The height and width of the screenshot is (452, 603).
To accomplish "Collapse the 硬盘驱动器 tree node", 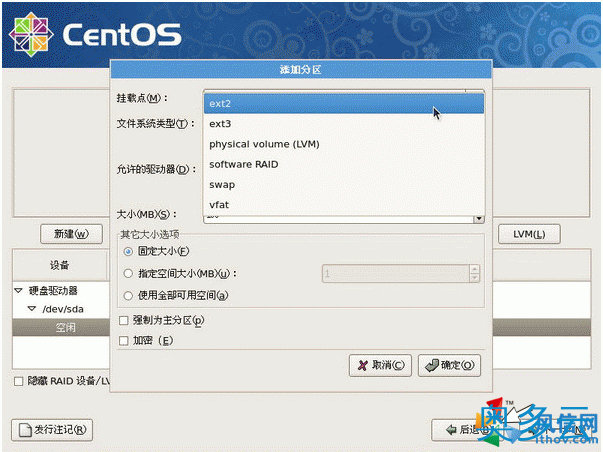I will [18, 290].
